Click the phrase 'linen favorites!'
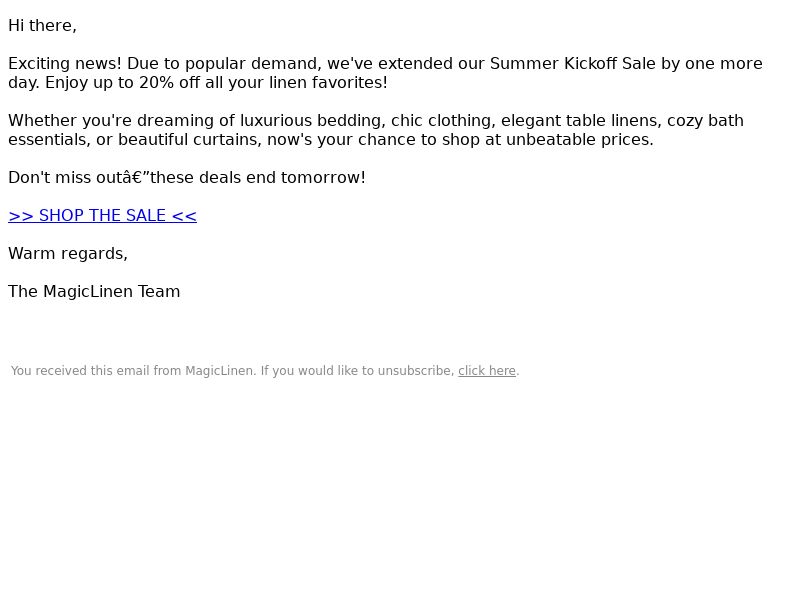The image size is (800, 600). point(328,83)
